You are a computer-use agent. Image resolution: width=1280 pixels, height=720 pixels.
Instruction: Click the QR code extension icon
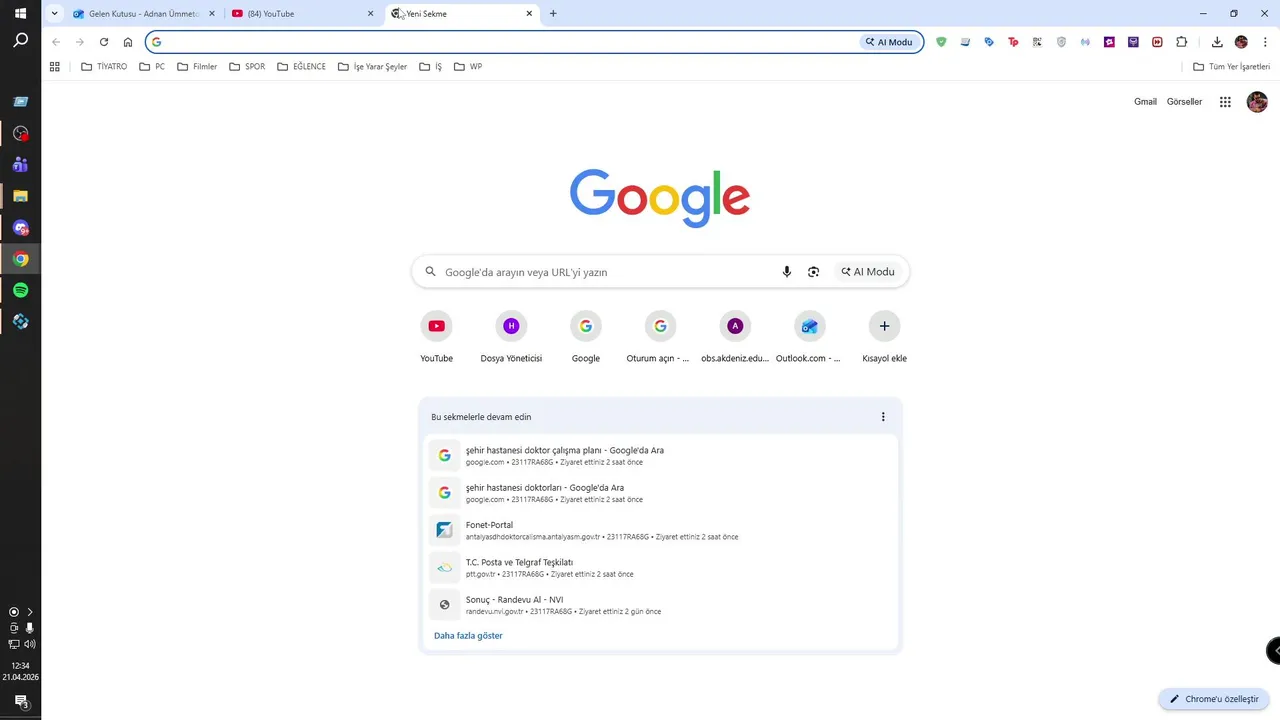(x=1037, y=42)
